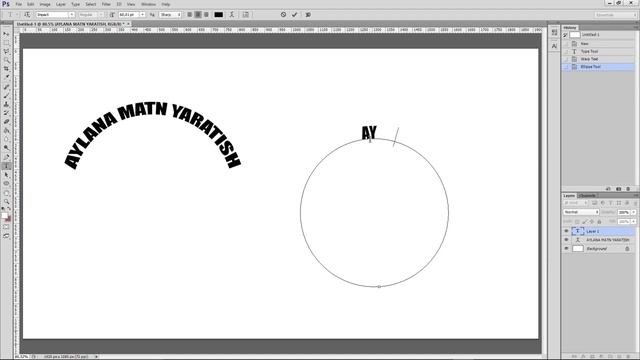This screenshot has height=360, width=640.
Task: Right align the text
Action: click(x=206, y=15)
